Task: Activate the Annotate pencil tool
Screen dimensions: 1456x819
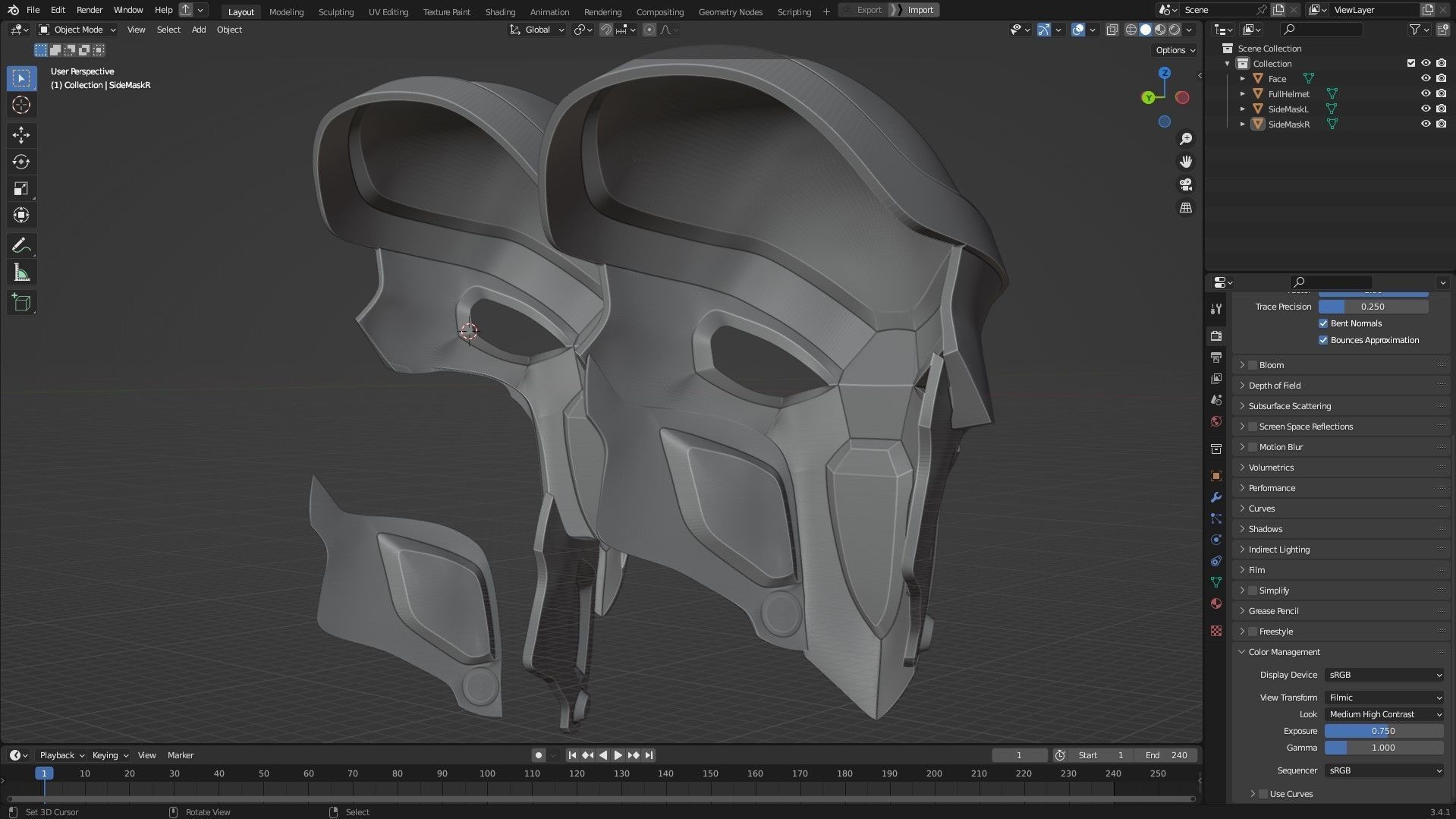Action: coord(21,245)
